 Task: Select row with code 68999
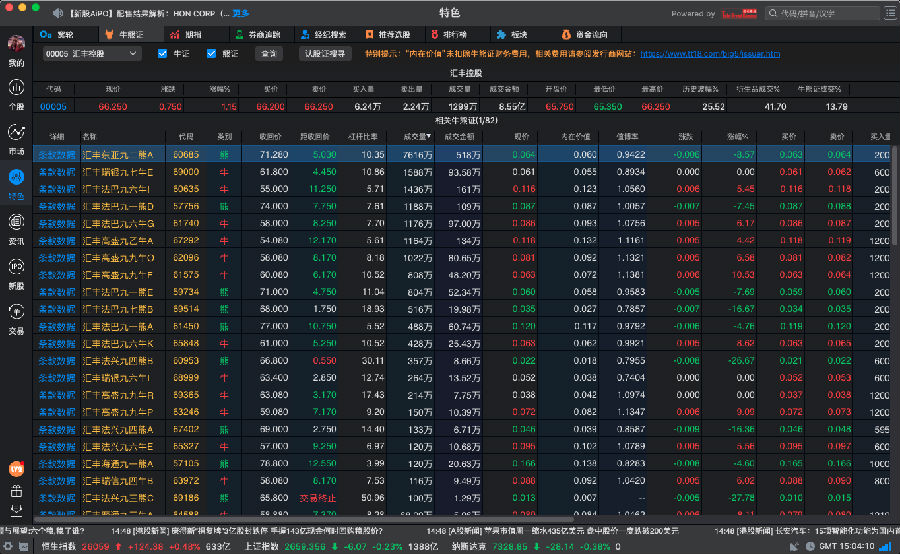[463, 378]
